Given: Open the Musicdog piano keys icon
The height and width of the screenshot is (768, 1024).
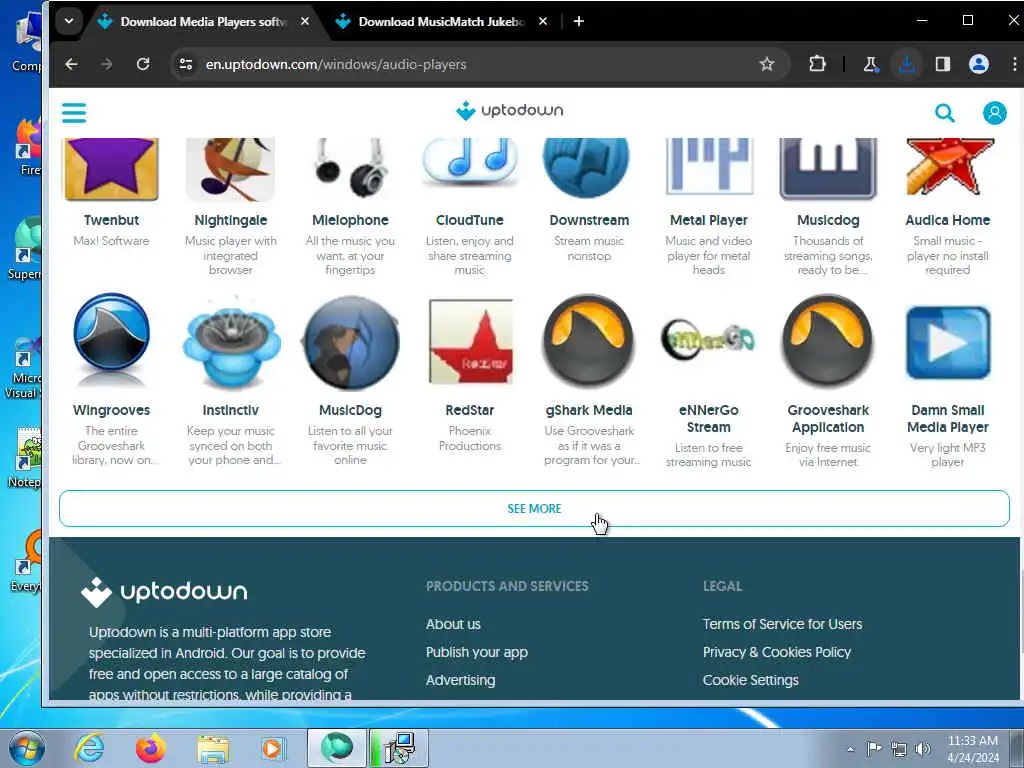Looking at the screenshot, I should pyautogui.click(x=828, y=167).
